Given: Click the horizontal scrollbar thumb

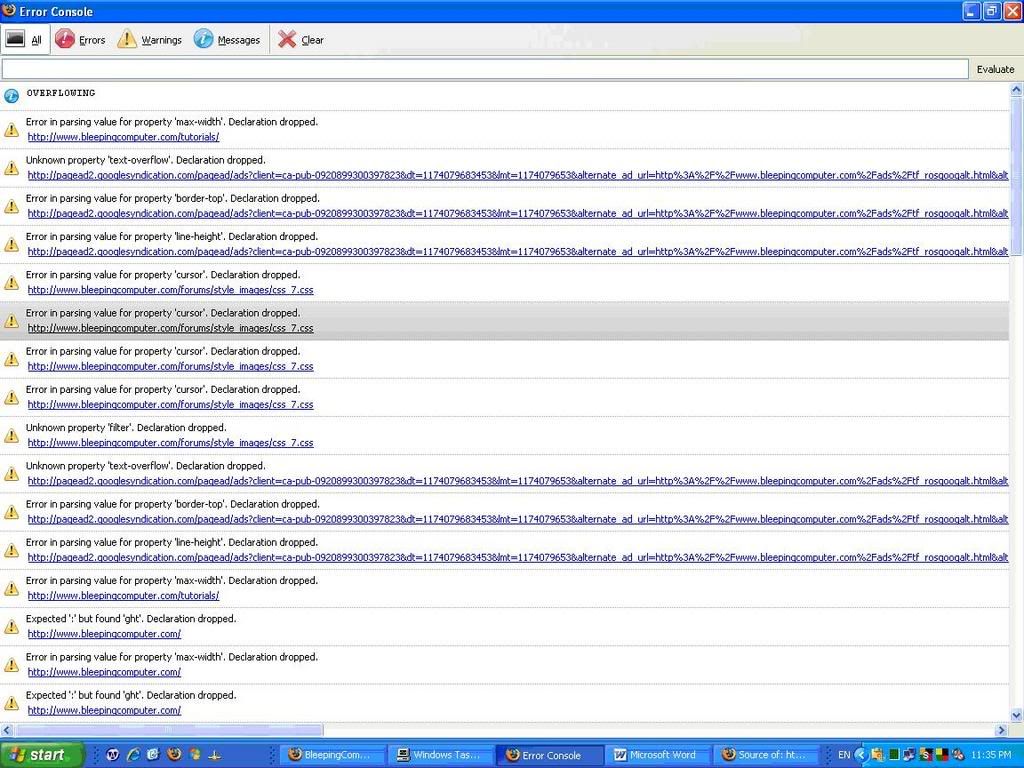Looking at the screenshot, I should [x=168, y=729].
